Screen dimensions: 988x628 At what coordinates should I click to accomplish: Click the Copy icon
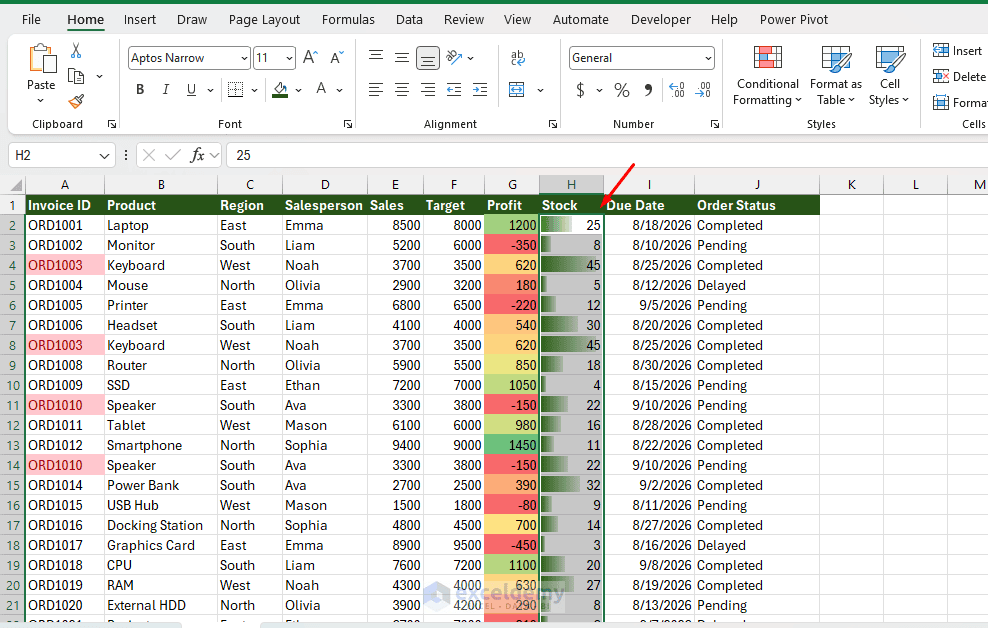76,76
